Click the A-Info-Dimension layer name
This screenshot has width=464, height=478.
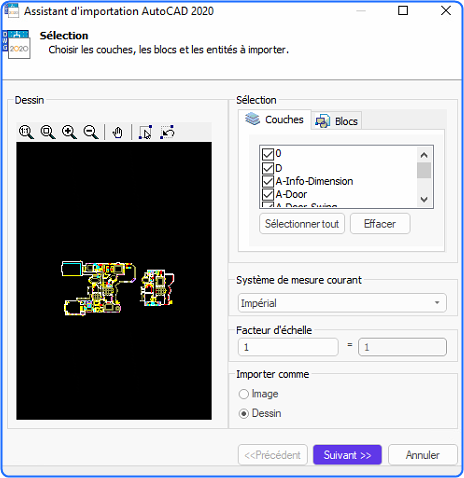point(314,181)
